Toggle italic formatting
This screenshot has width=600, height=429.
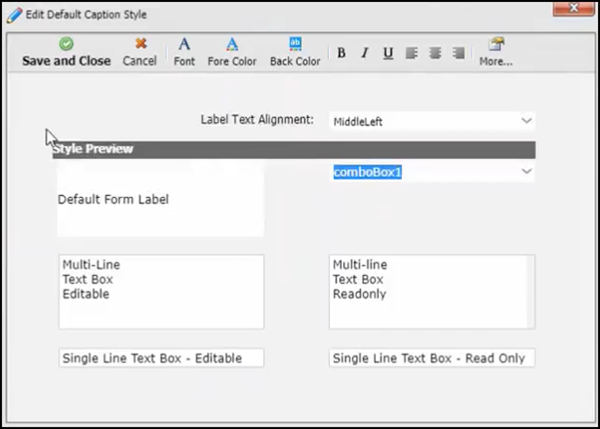365,53
